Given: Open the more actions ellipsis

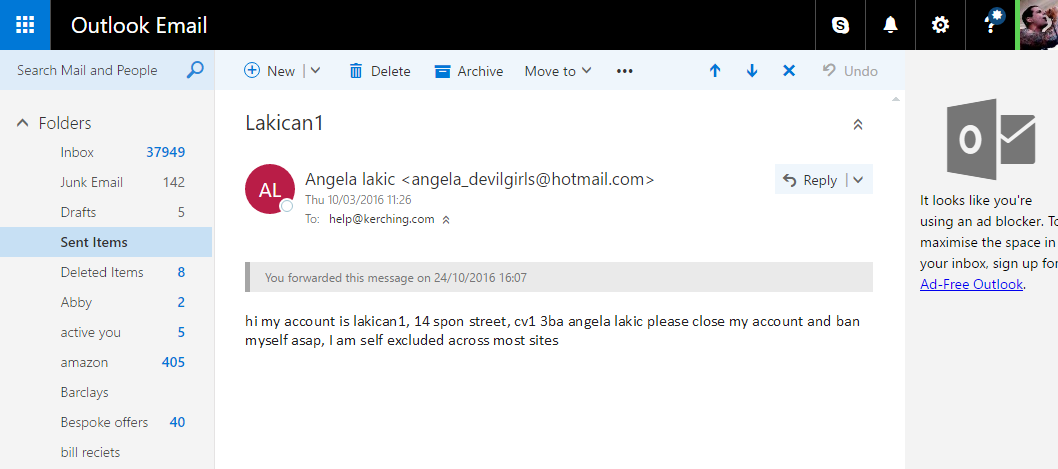Looking at the screenshot, I should click(x=625, y=71).
